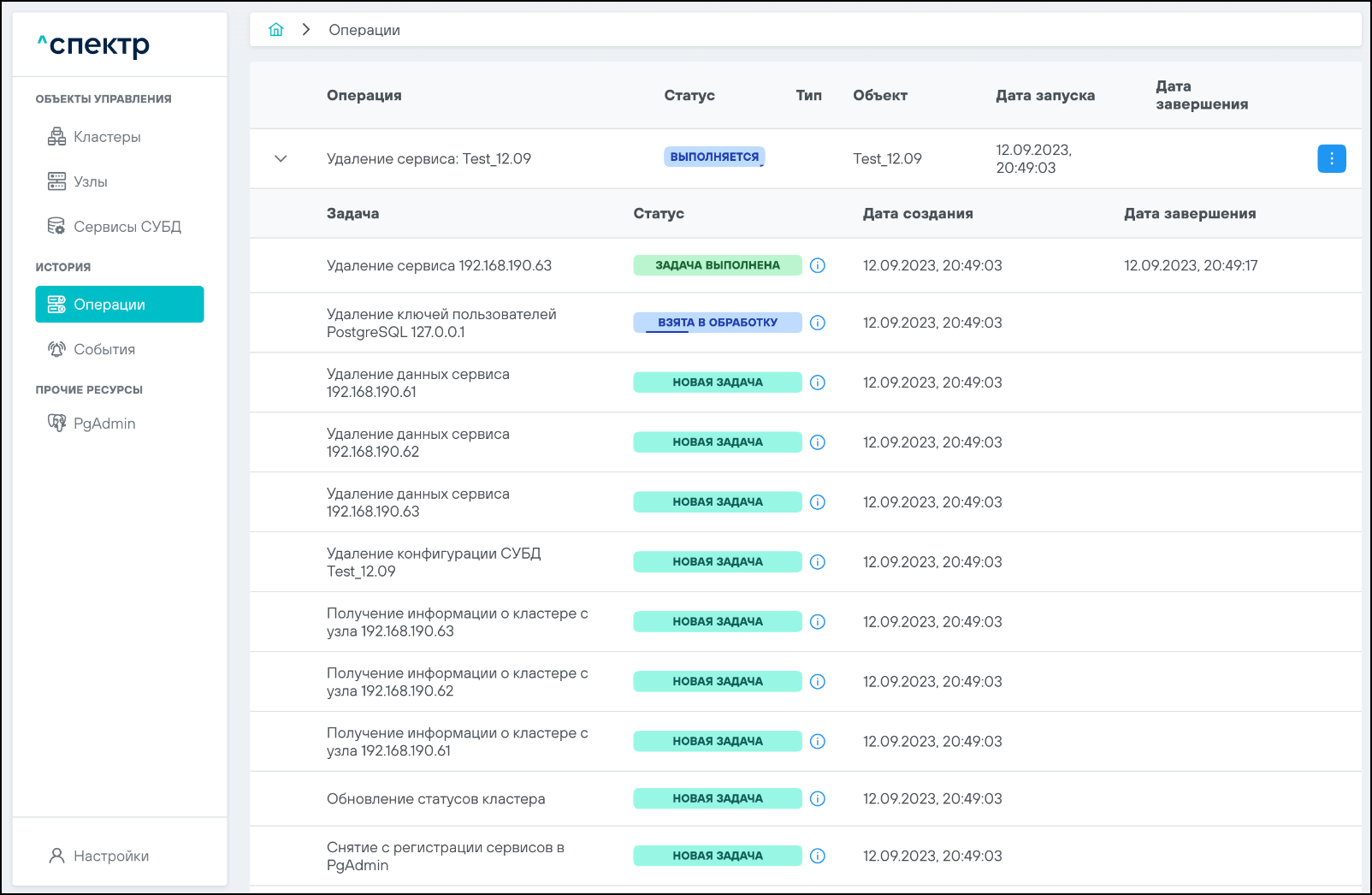Click the Удаление сервиса 192.168.190.63 task row
1372x895 pixels.
pos(439,265)
